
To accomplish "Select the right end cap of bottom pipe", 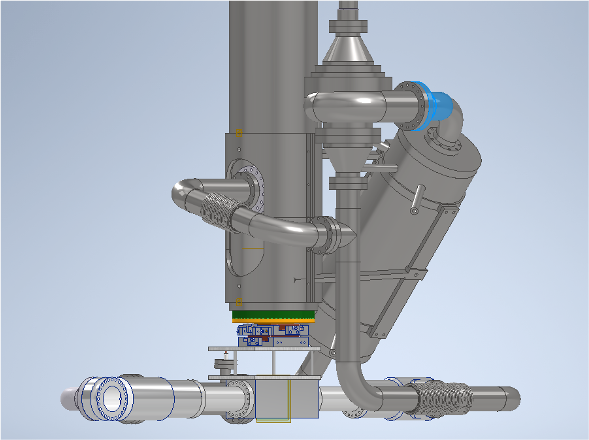I will click(x=511, y=399).
